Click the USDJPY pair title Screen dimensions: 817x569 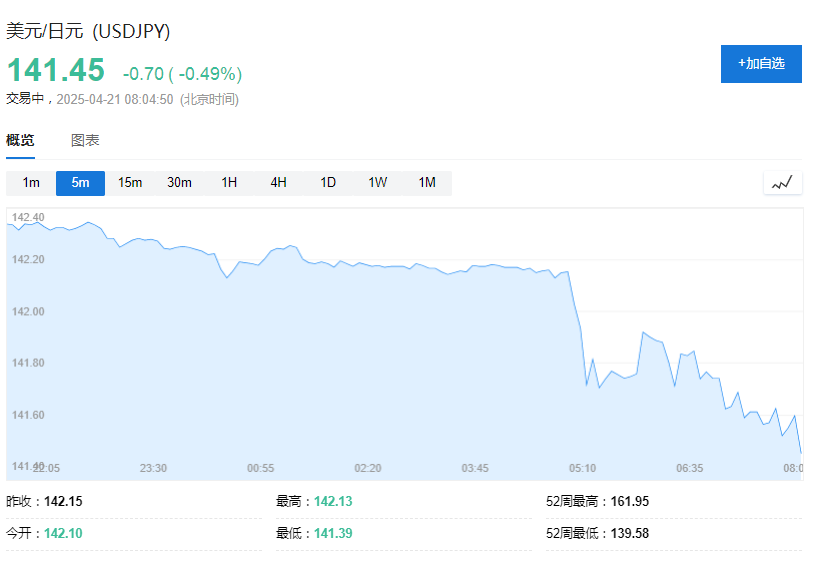88,31
